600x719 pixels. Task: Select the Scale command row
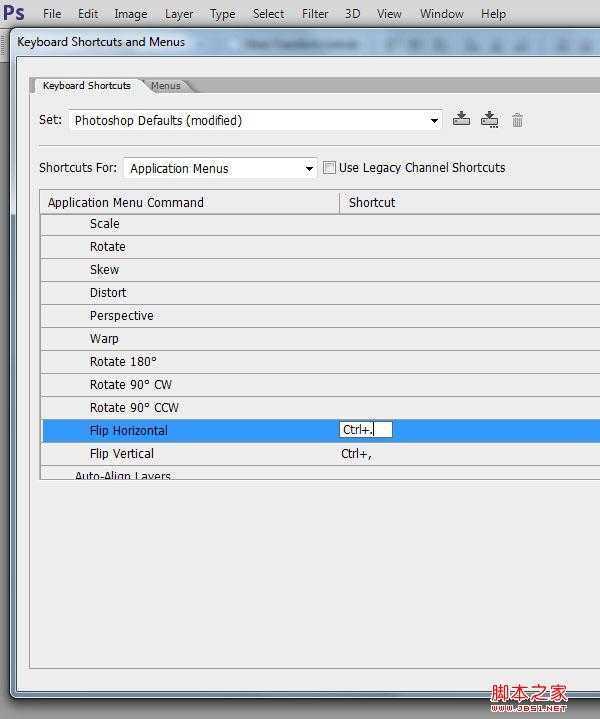pyautogui.click(x=320, y=224)
